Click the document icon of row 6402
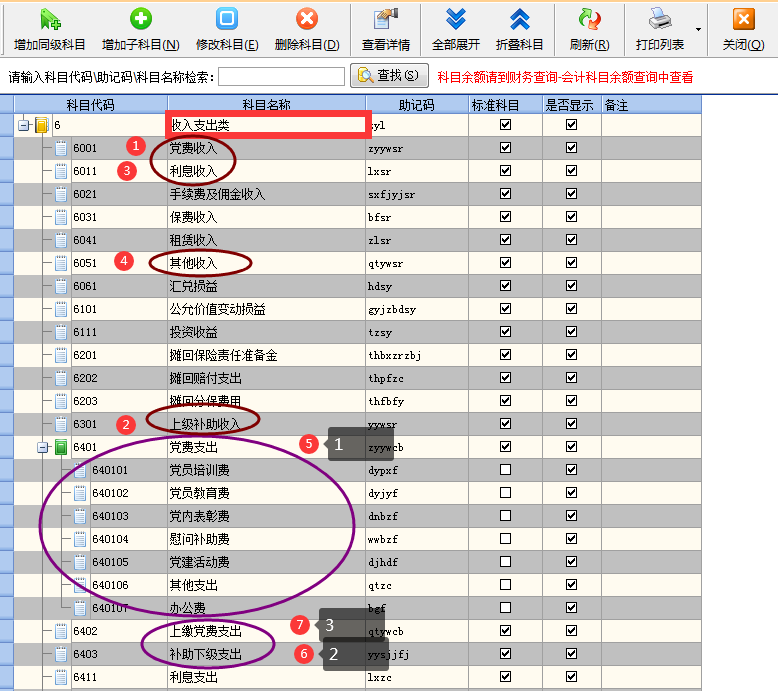This screenshot has width=778, height=691. coord(61,631)
